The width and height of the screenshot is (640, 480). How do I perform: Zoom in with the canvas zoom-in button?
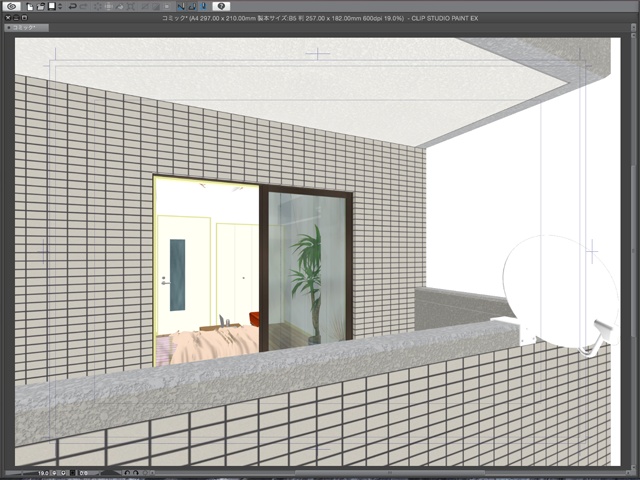[63, 473]
